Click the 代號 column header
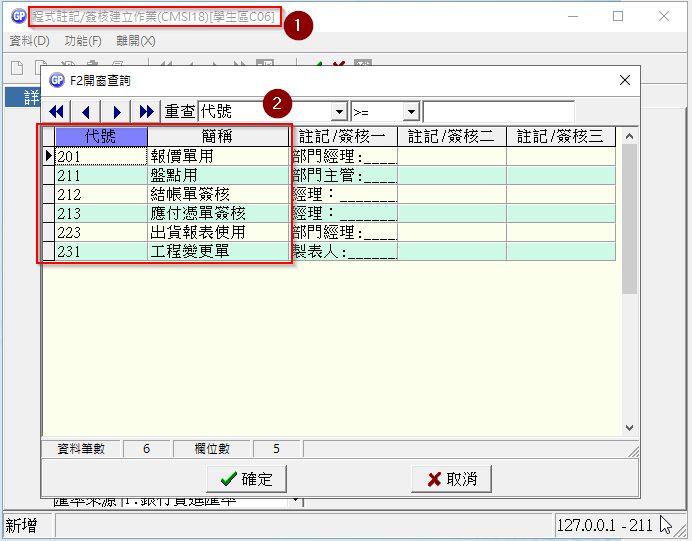The width and height of the screenshot is (692, 541). coord(100,136)
